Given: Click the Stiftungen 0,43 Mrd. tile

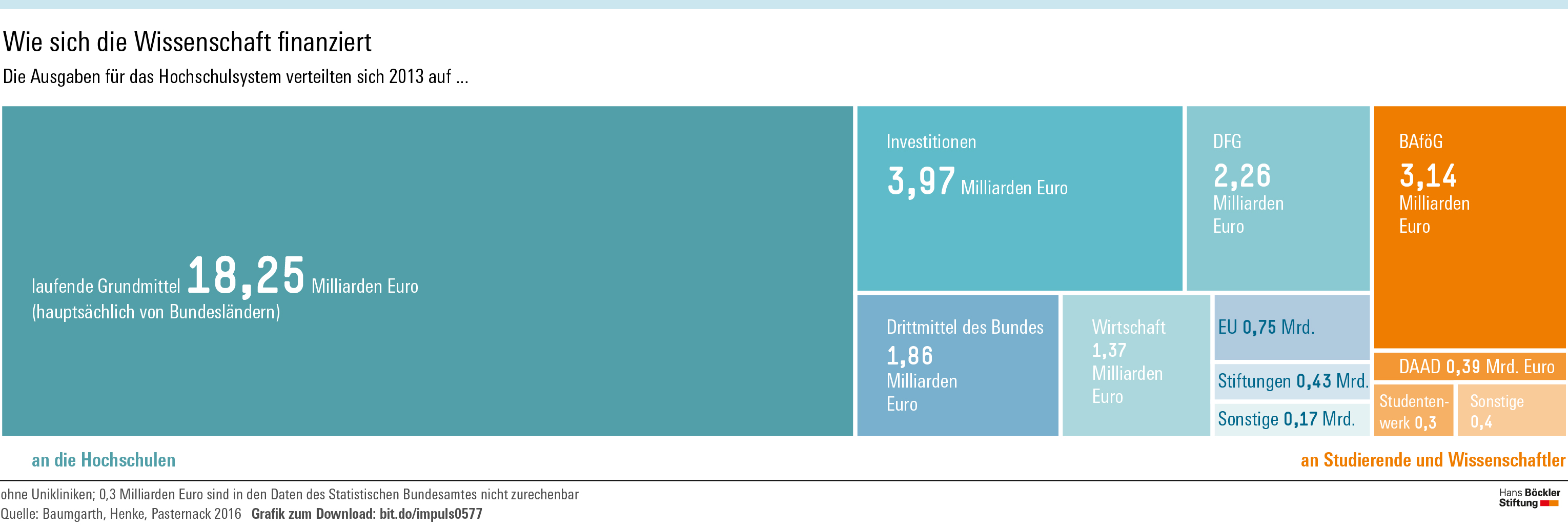Looking at the screenshot, I should coord(1292,381).
